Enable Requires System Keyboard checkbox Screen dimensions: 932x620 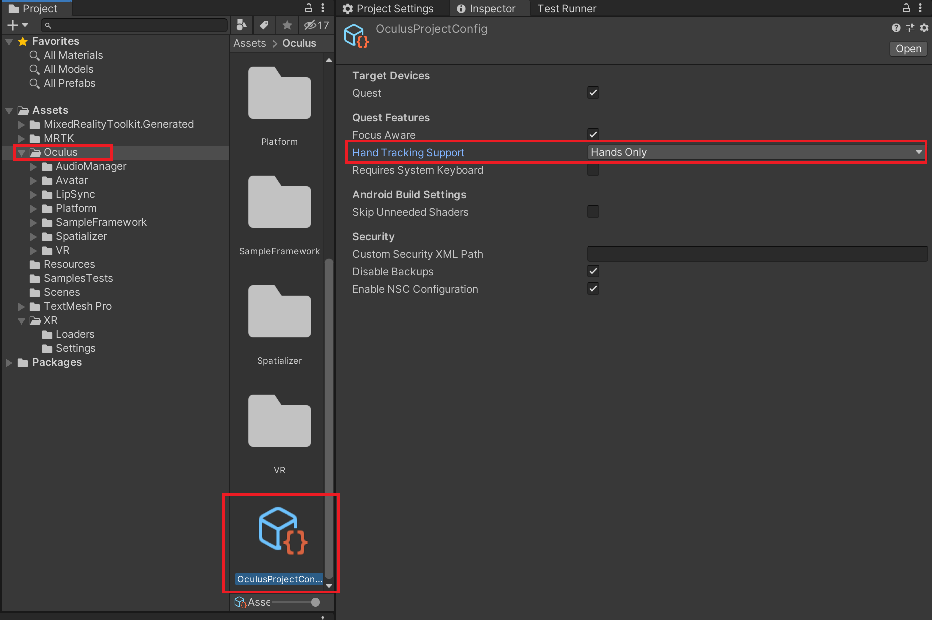[x=593, y=170]
